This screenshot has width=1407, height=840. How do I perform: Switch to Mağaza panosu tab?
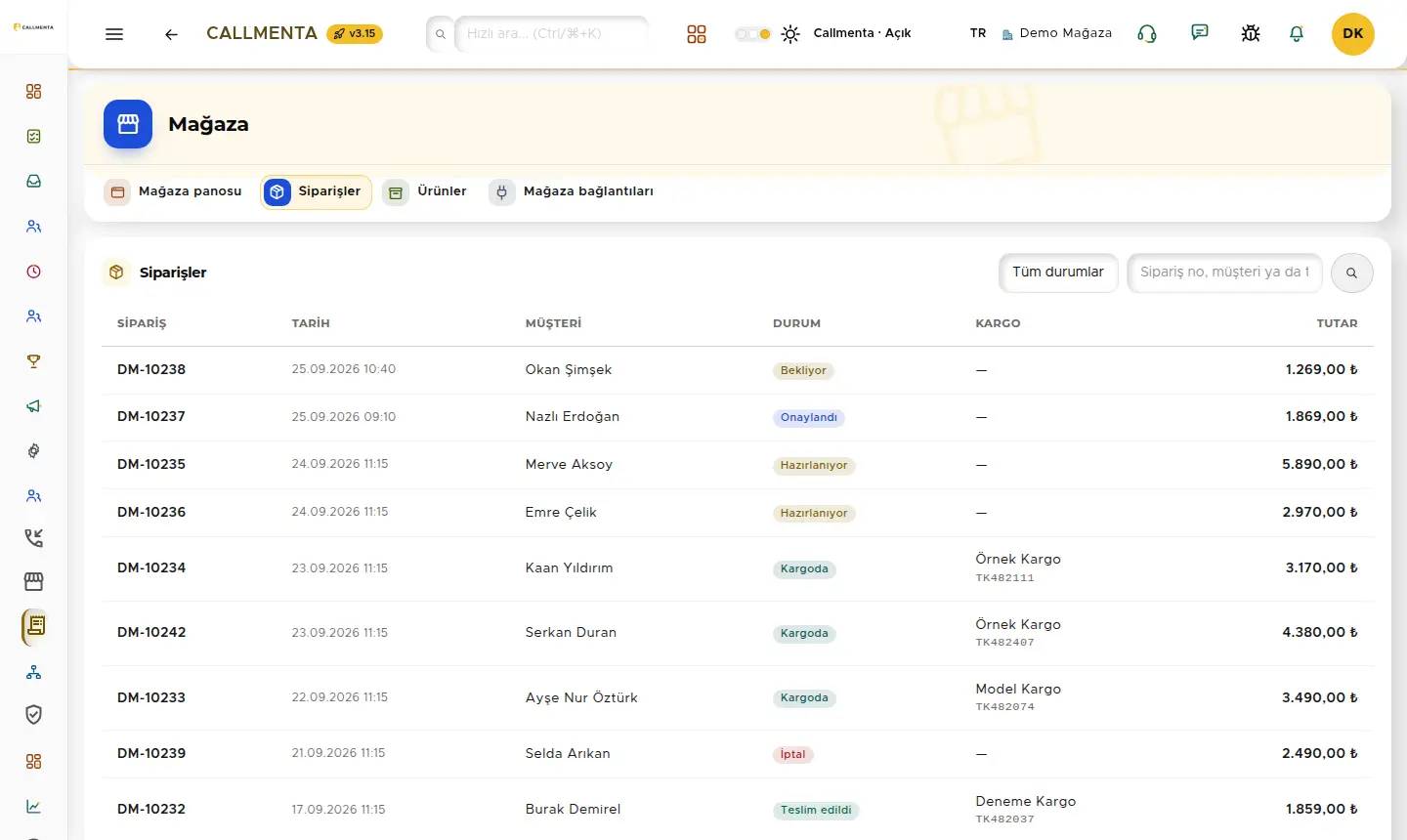coord(174,191)
